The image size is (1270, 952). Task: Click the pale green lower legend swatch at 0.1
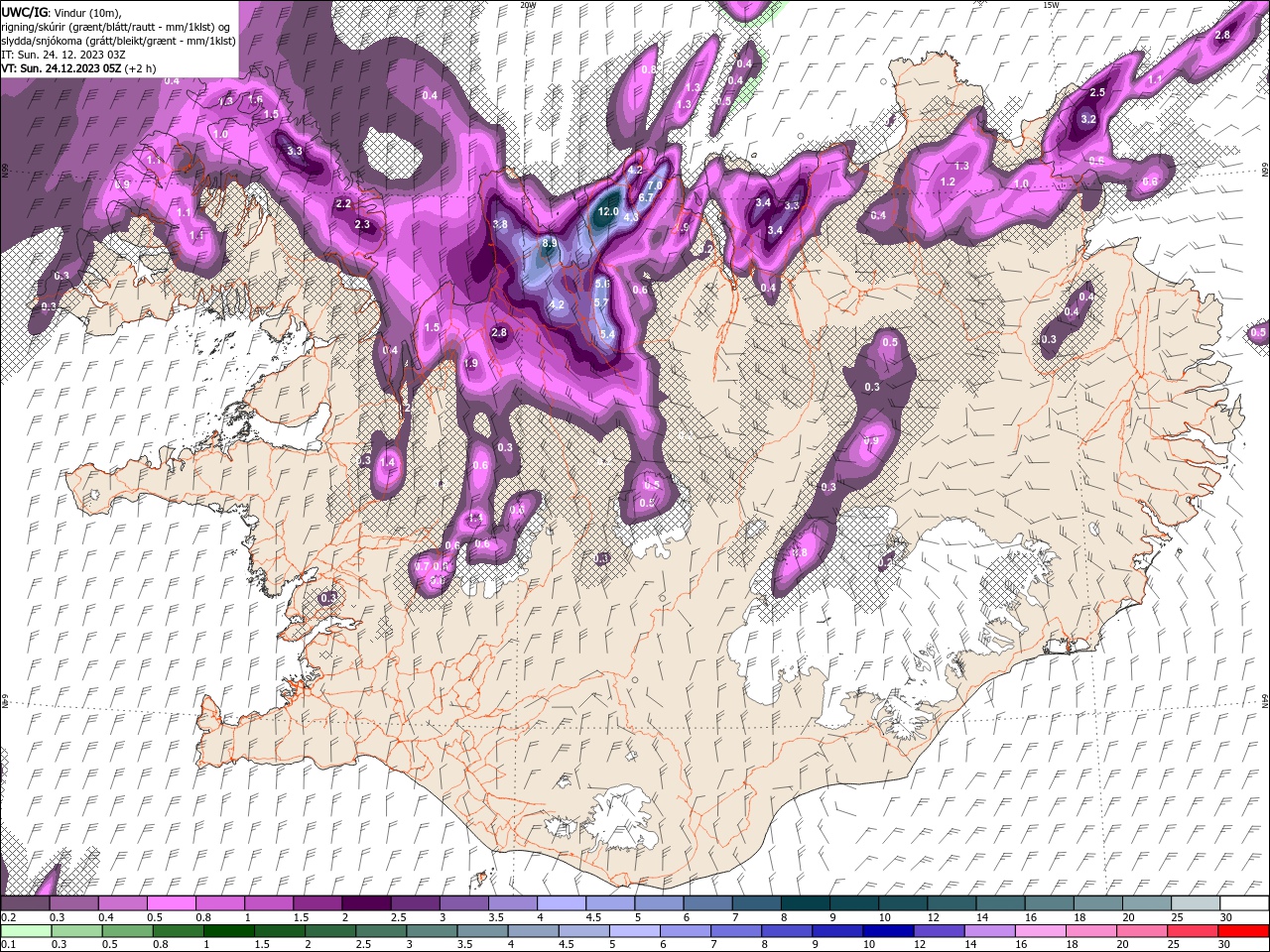point(25,931)
